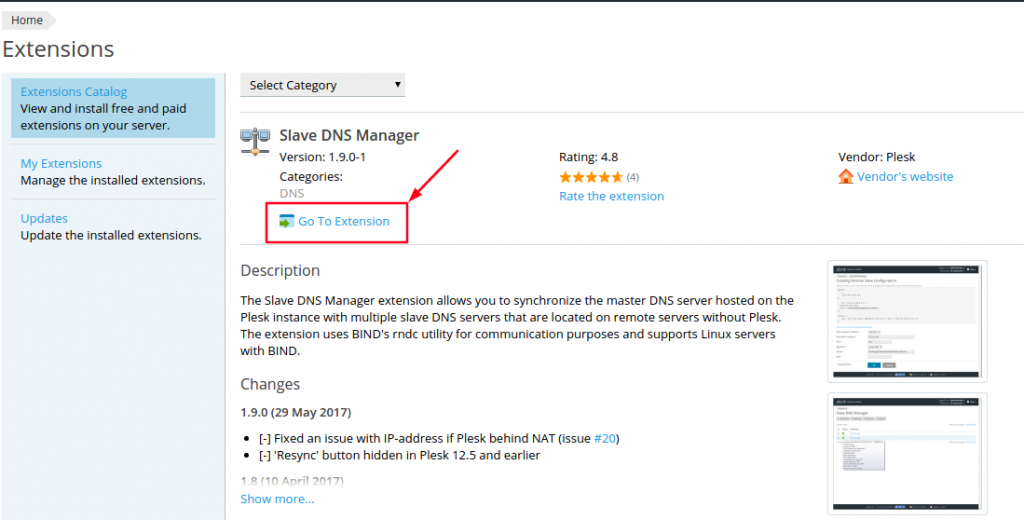The height and width of the screenshot is (520, 1024).
Task: Click the 1.9.0 (29 May 2017) entry
Action: point(296,412)
